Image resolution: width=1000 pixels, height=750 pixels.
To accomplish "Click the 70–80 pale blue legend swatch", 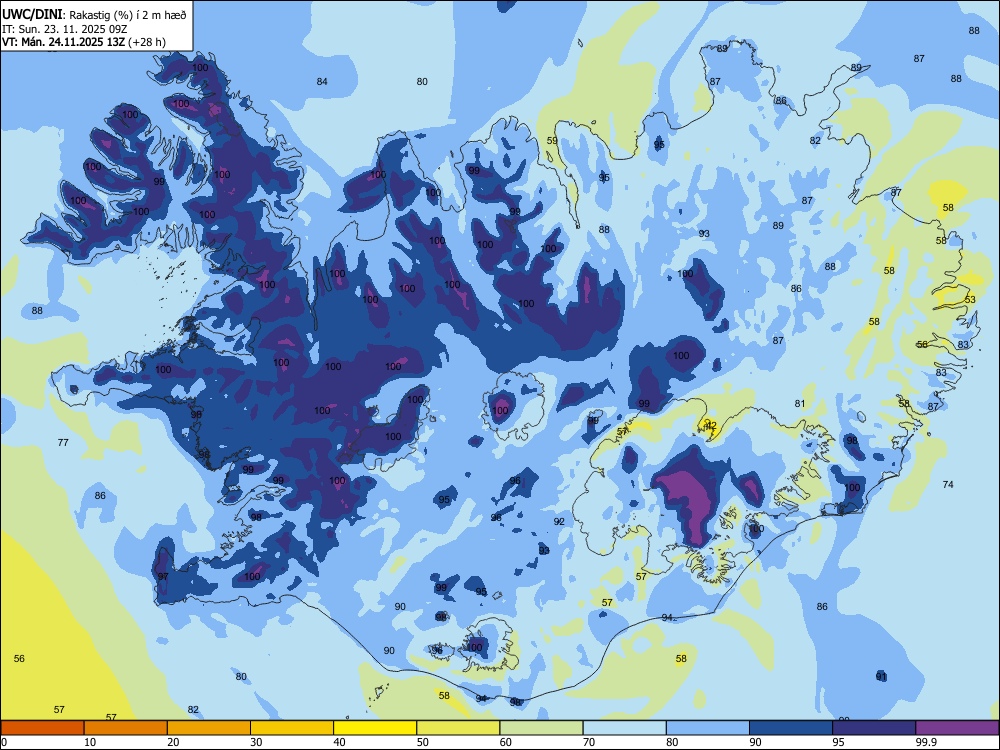I will pos(624,728).
